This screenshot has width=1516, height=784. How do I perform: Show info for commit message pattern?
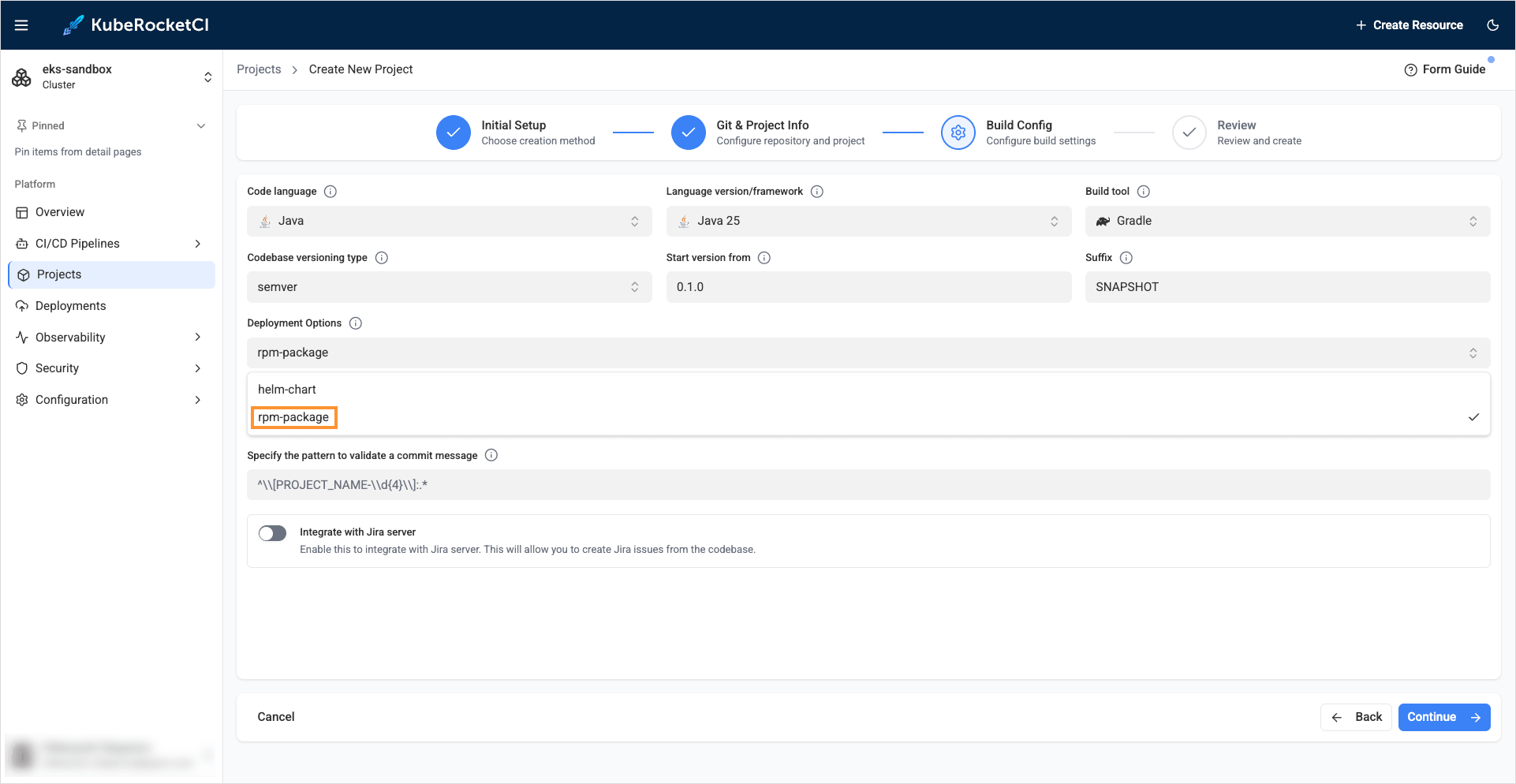coord(491,455)
